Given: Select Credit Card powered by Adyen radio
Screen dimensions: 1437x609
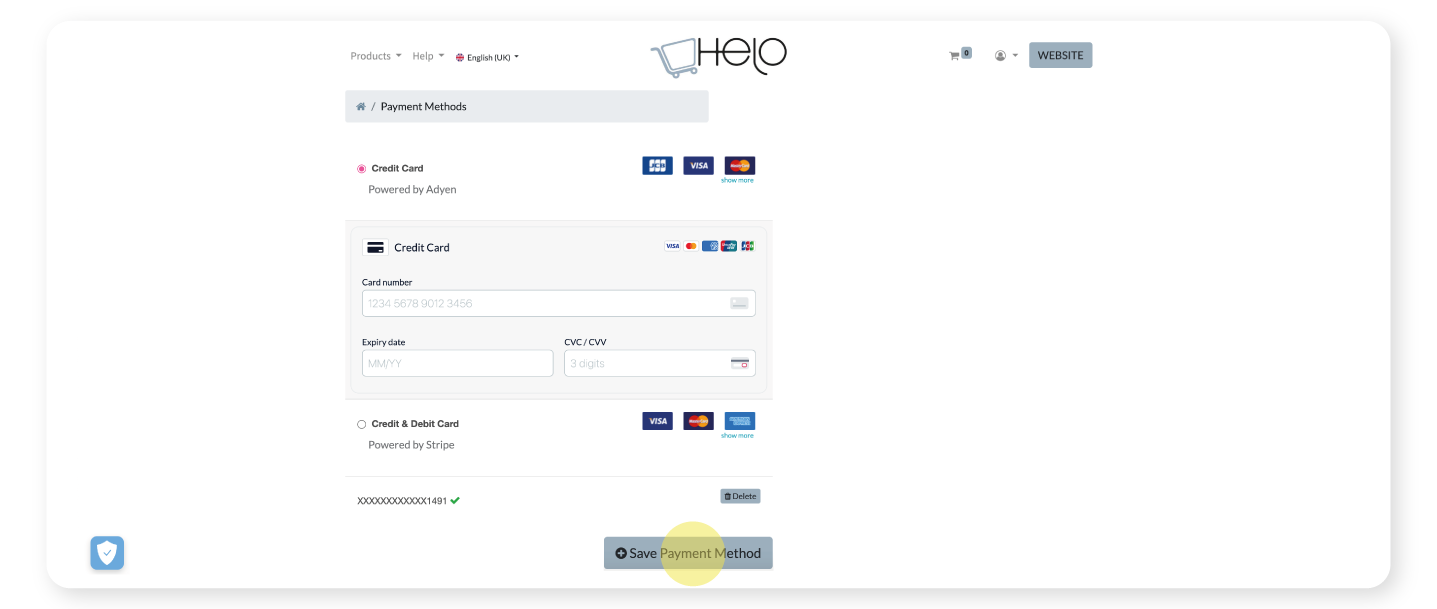Looking at the screenshot, I should (362, 169).
